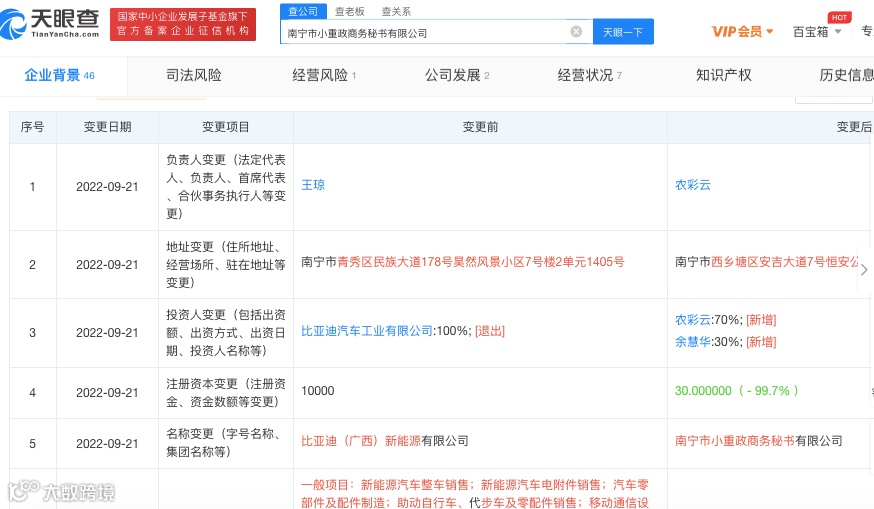This screenshot has height=509, width=874.
Task: Click the new capital 30.000000 (-99.7%) value
Action: coord(736,391)
